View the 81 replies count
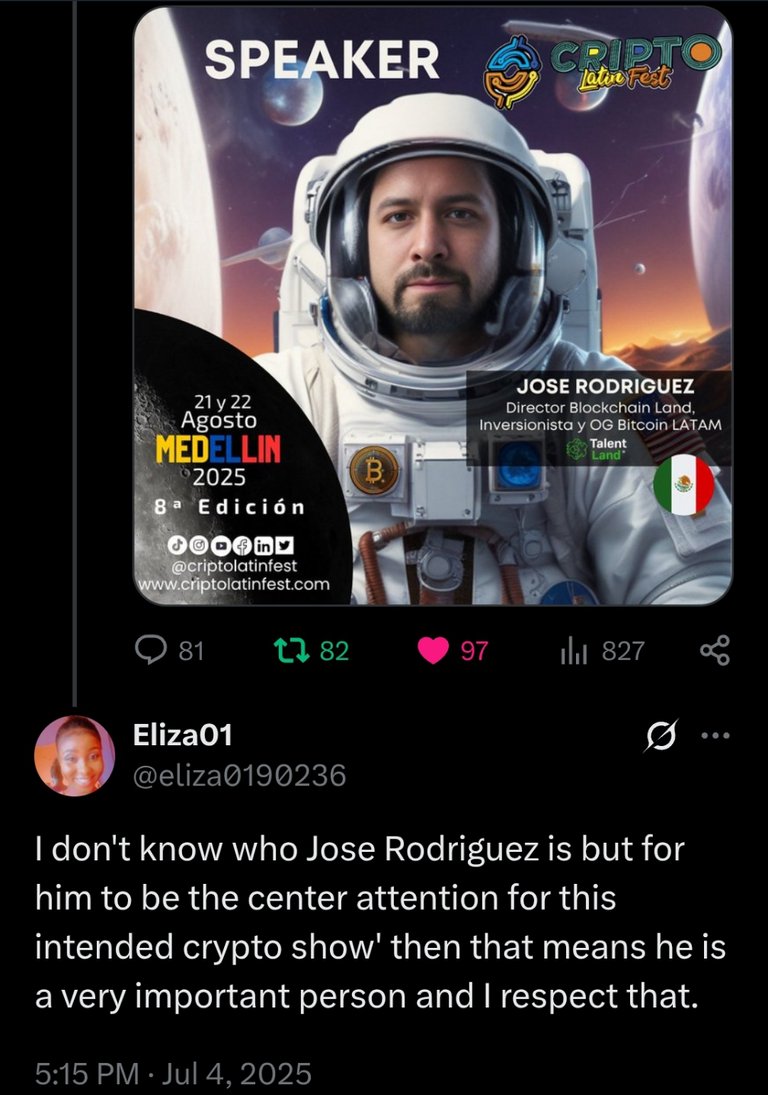768x1095 pixels. point(191,651)
